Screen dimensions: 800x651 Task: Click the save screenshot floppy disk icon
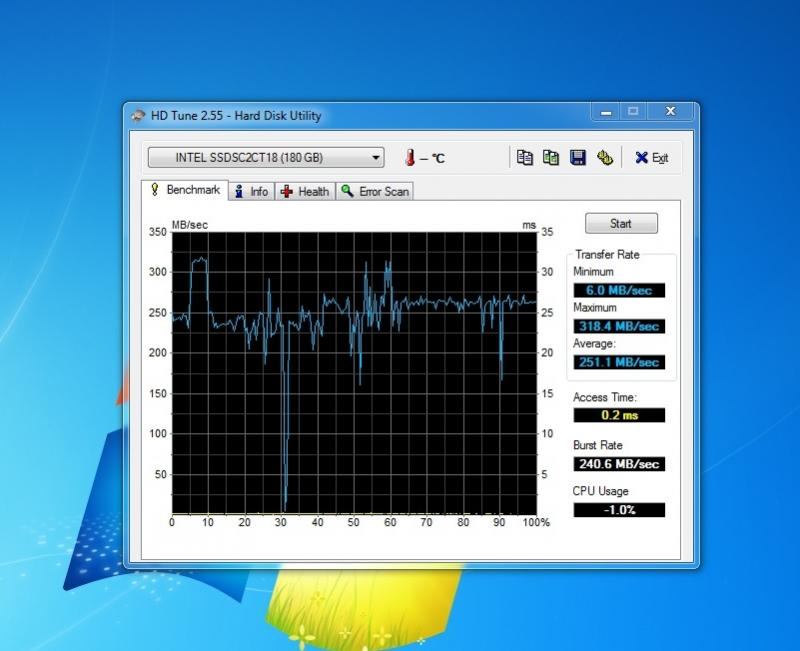point(578,158)
